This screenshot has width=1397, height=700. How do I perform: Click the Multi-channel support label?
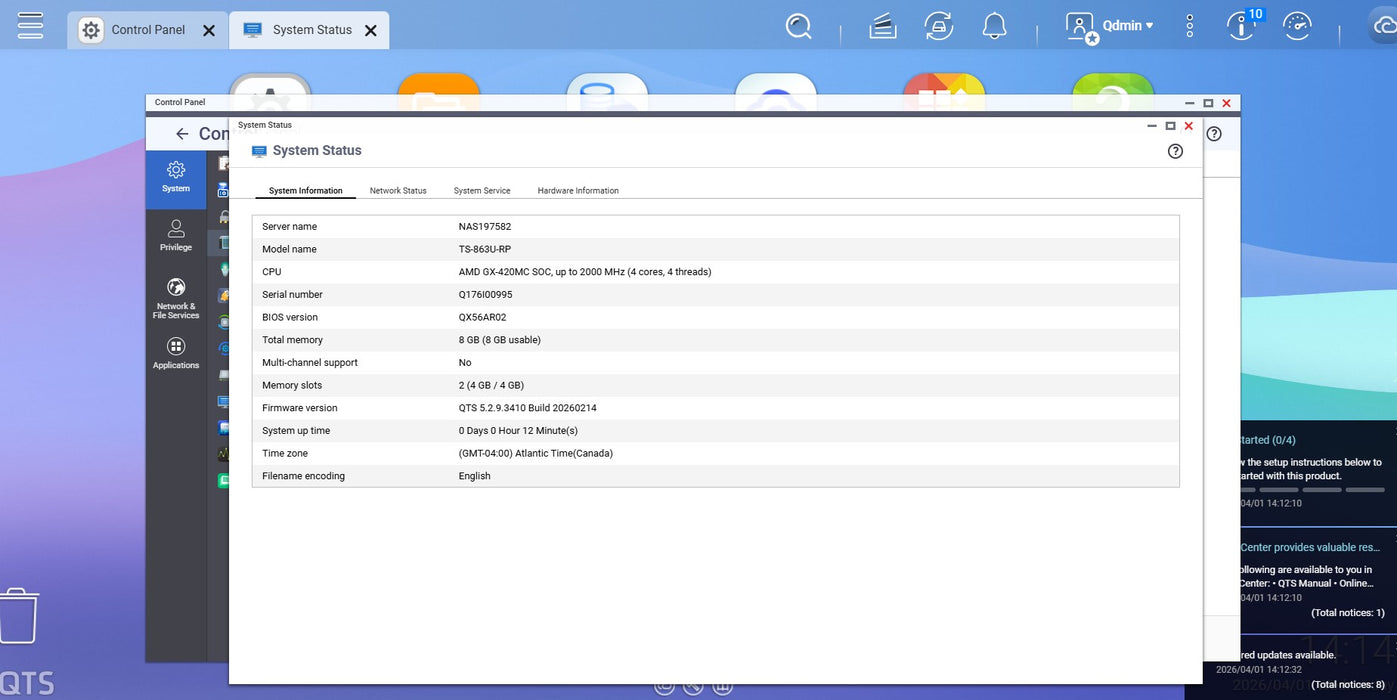310,363
